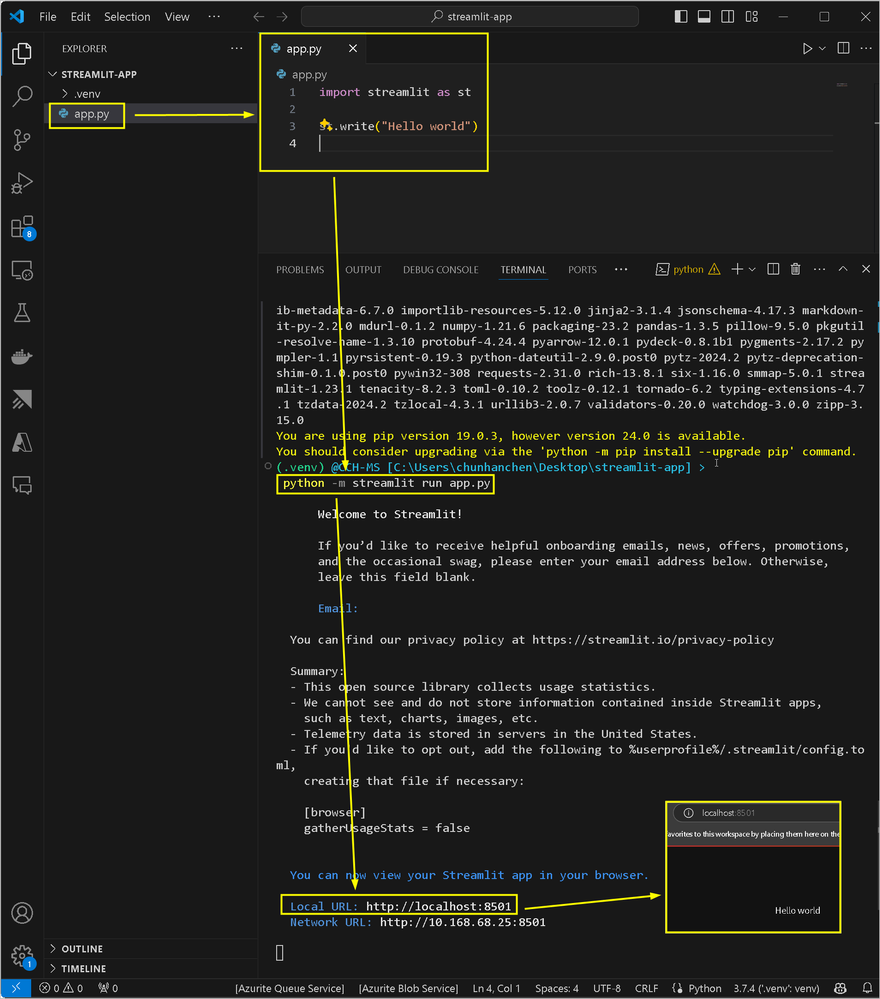Open the Selection menu
The height and width of the screenshot is (999, 880).
pyautogui.click(x=127, y=17)
